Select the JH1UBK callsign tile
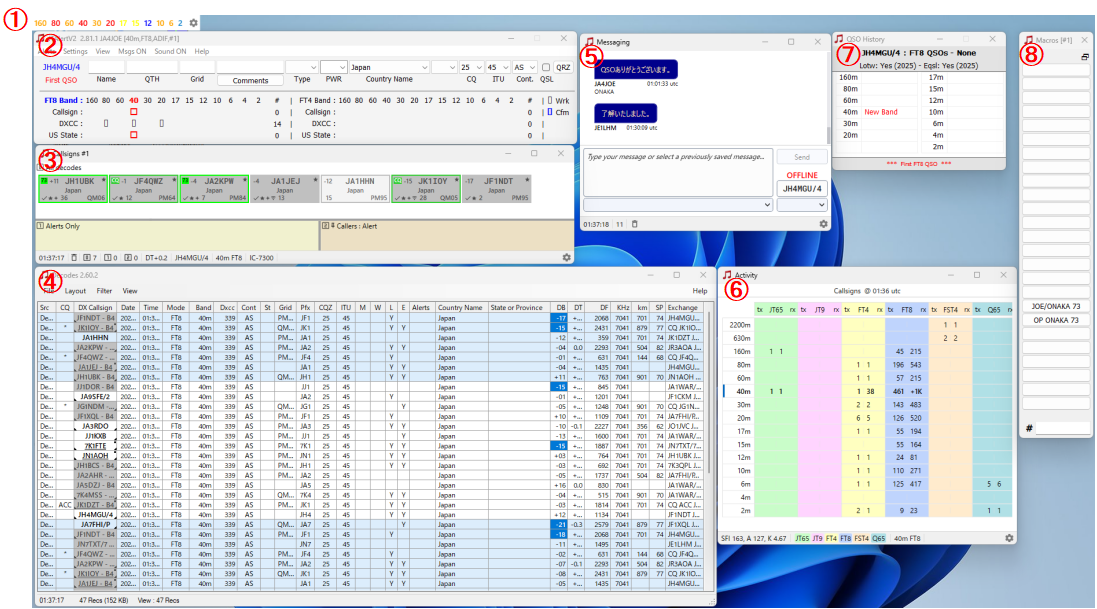The height and width of the screenshot is (609, 1097). point(71,188)
